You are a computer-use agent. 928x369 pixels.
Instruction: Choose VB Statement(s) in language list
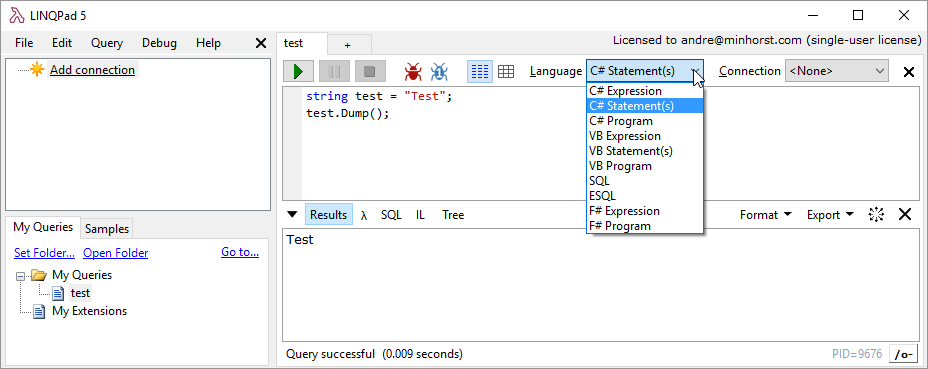645,151
